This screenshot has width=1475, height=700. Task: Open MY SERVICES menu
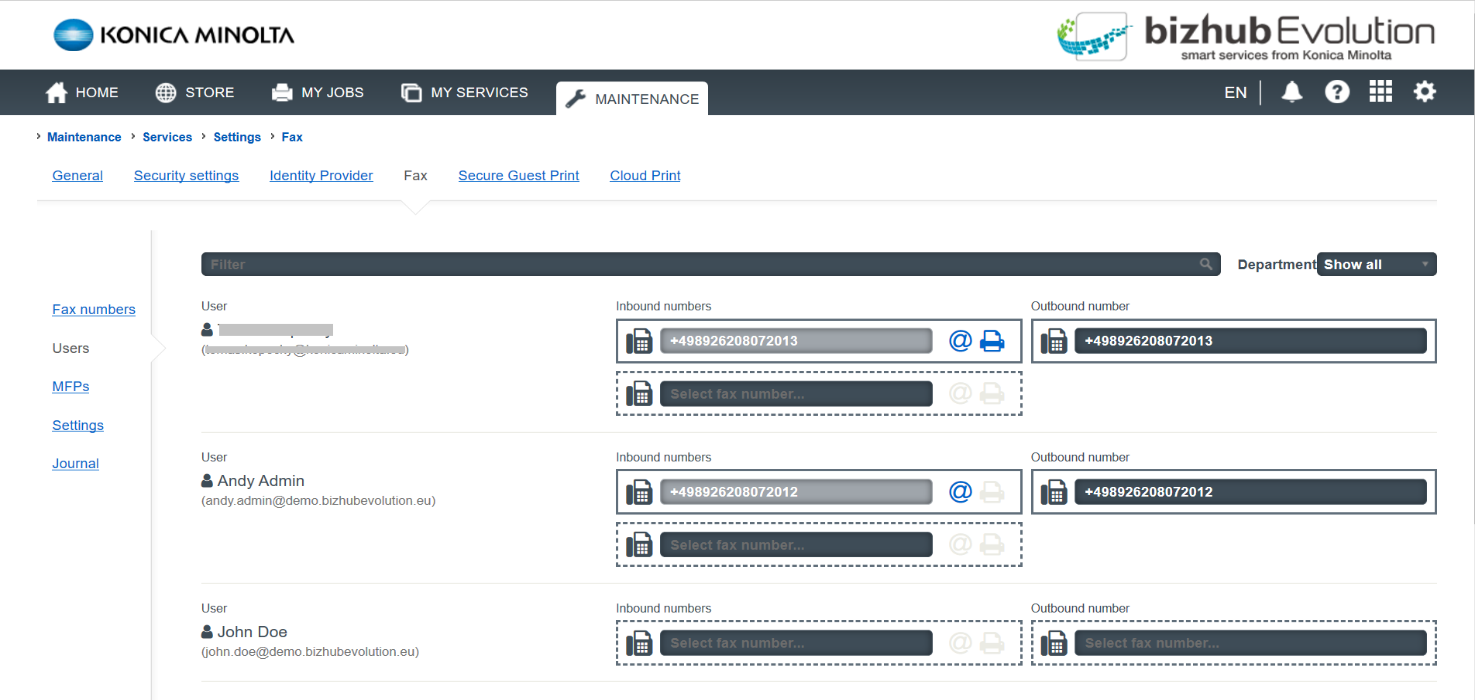coord(465,92)
